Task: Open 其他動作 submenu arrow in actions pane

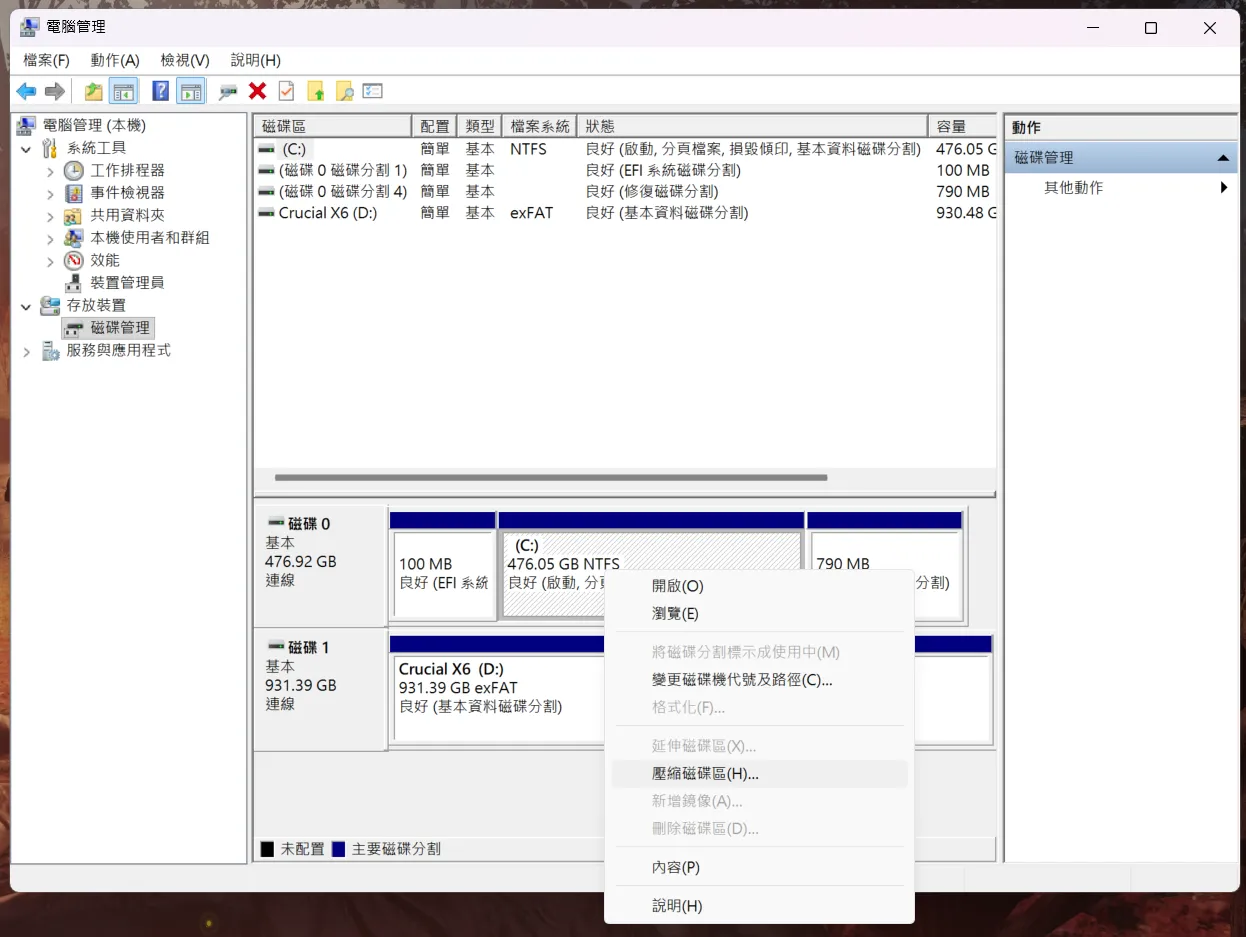Action: (x=1223, y=188)
